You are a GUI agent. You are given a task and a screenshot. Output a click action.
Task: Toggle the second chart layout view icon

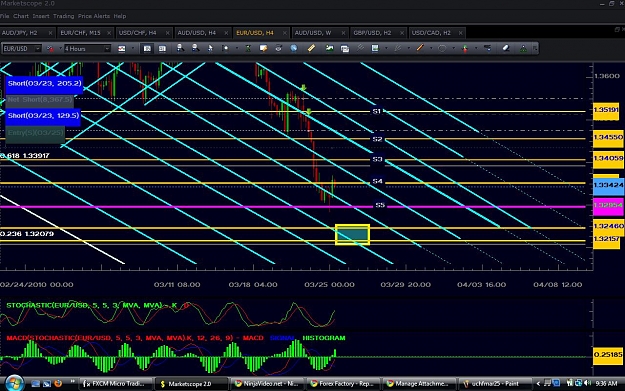[x=162, y=49]
